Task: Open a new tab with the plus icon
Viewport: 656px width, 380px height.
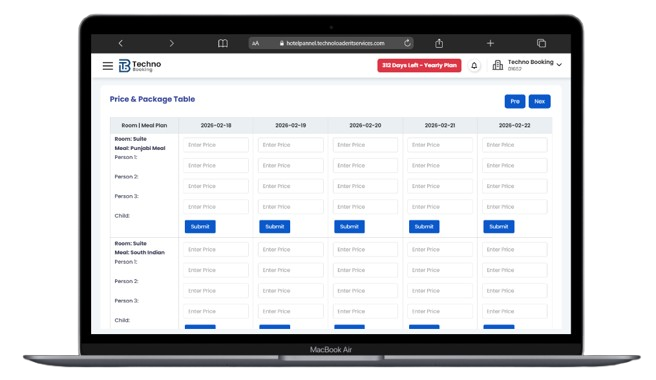Action: (490, 43)
